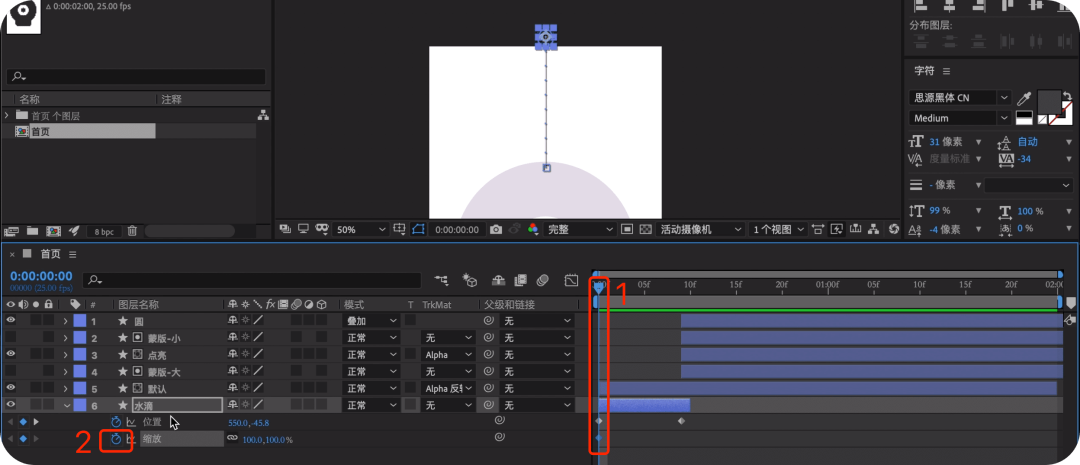The width and height of the screenshot is (1080, 465).
Task: Click the eyedropper in Character panel
Action: [1024, 98]
